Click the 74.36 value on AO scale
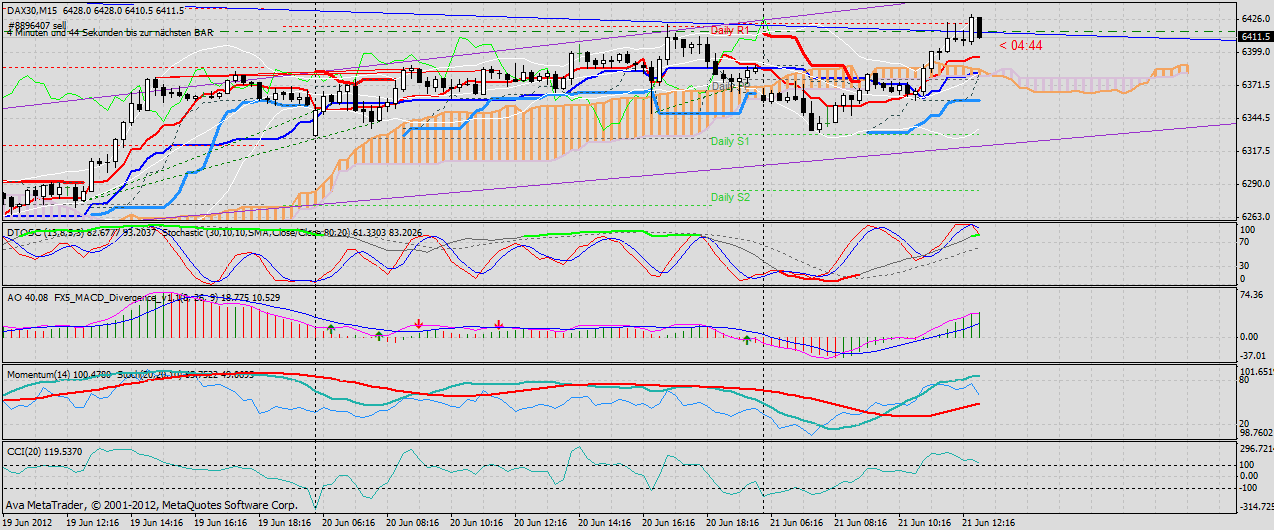This screenshot has height=530, width=1274. click(1253, 296)
